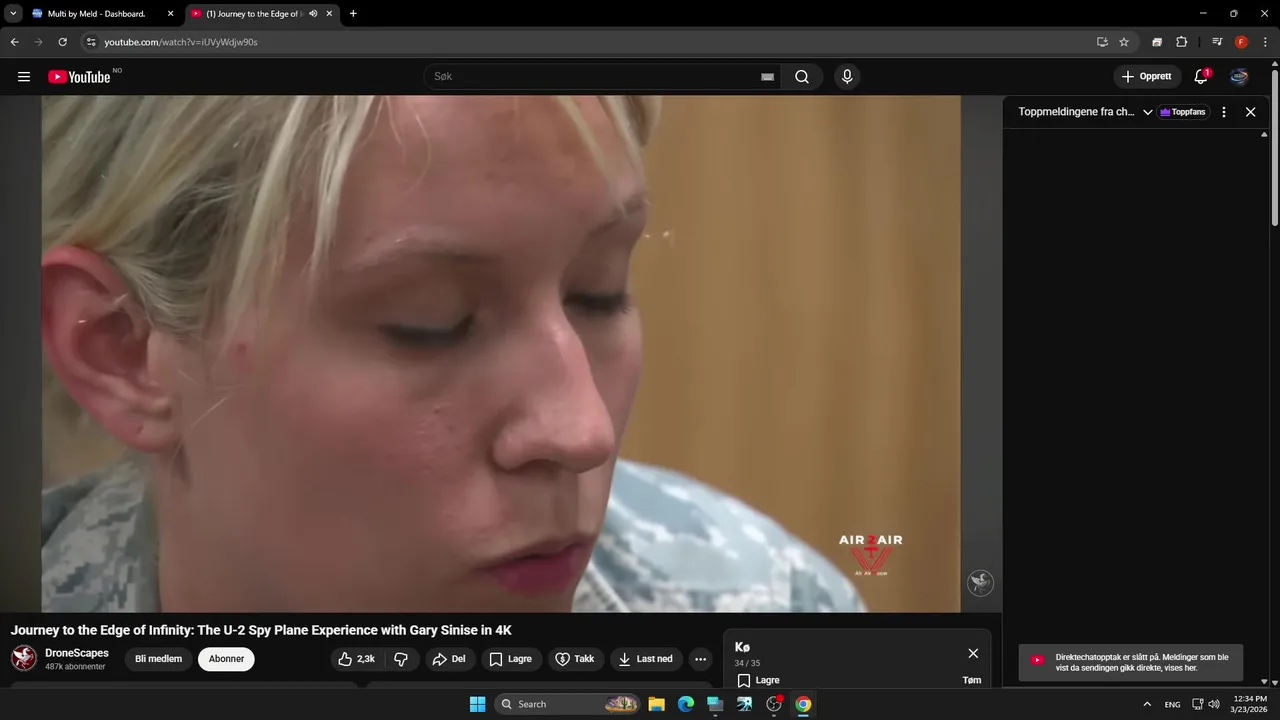
Task: Select the 487k abonnenter subscriber count
Action: [75, 666]
